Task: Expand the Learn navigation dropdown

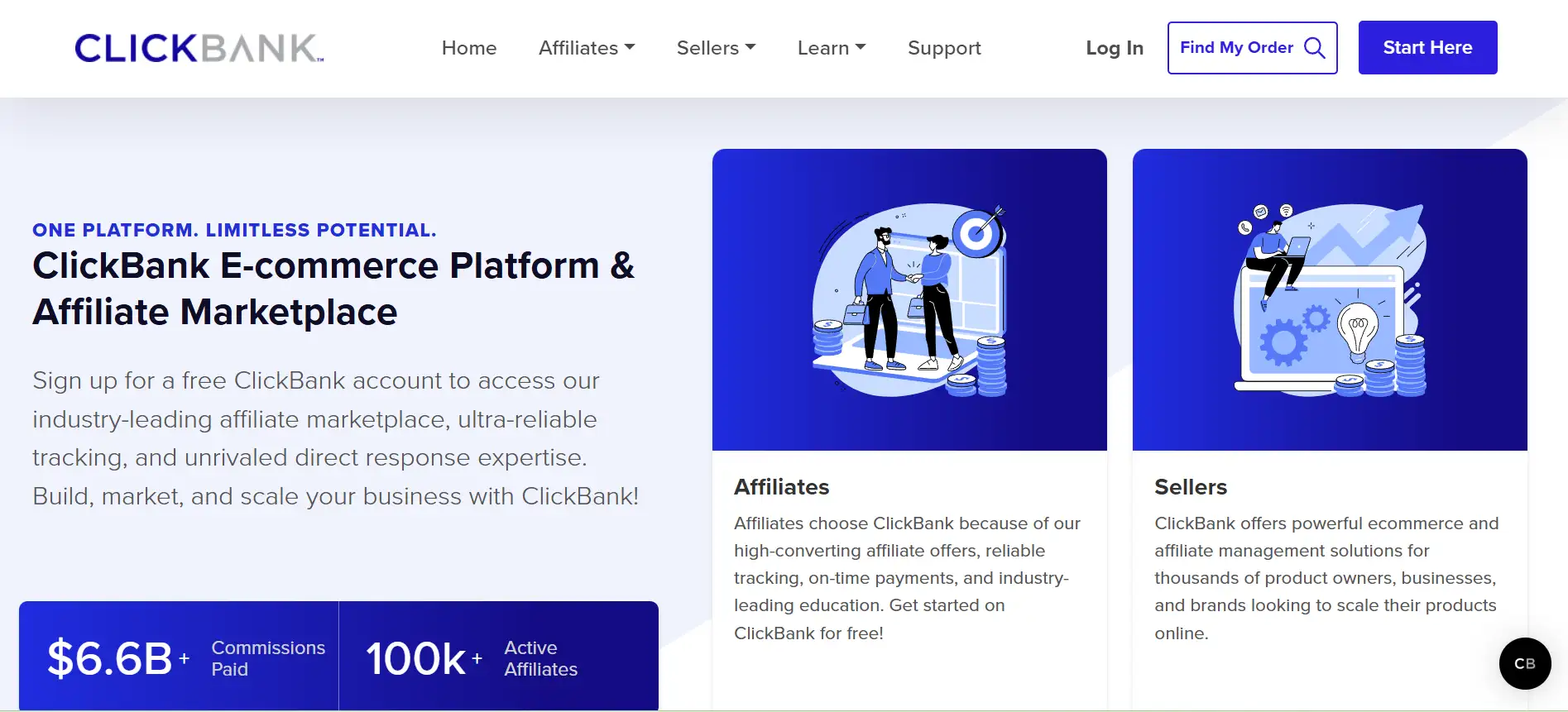Action: click(832, 48)
